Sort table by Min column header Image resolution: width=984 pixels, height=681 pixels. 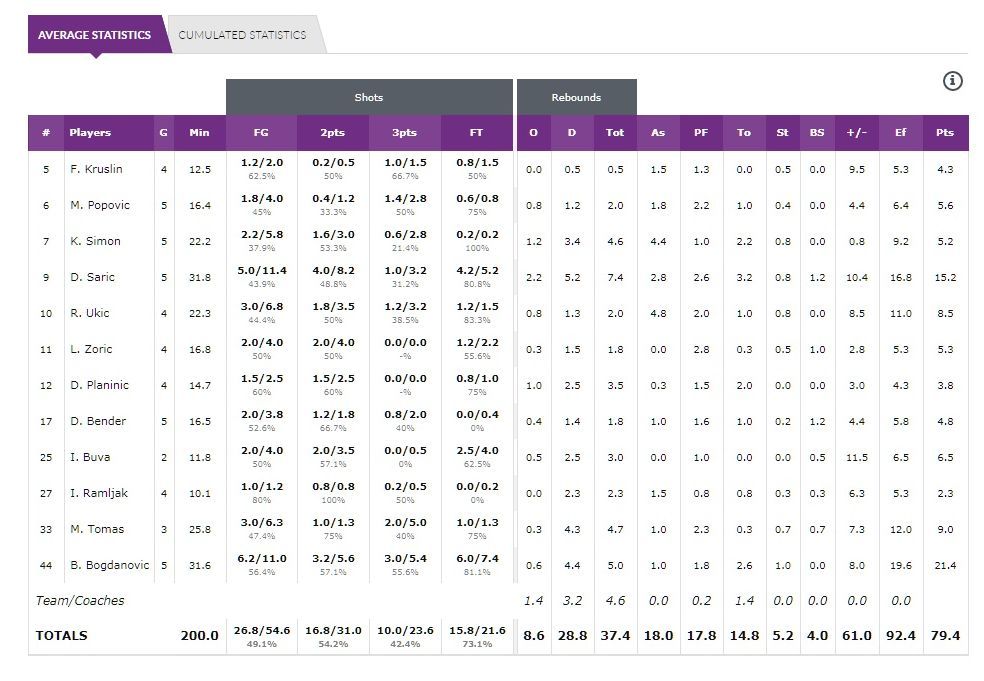199,133
